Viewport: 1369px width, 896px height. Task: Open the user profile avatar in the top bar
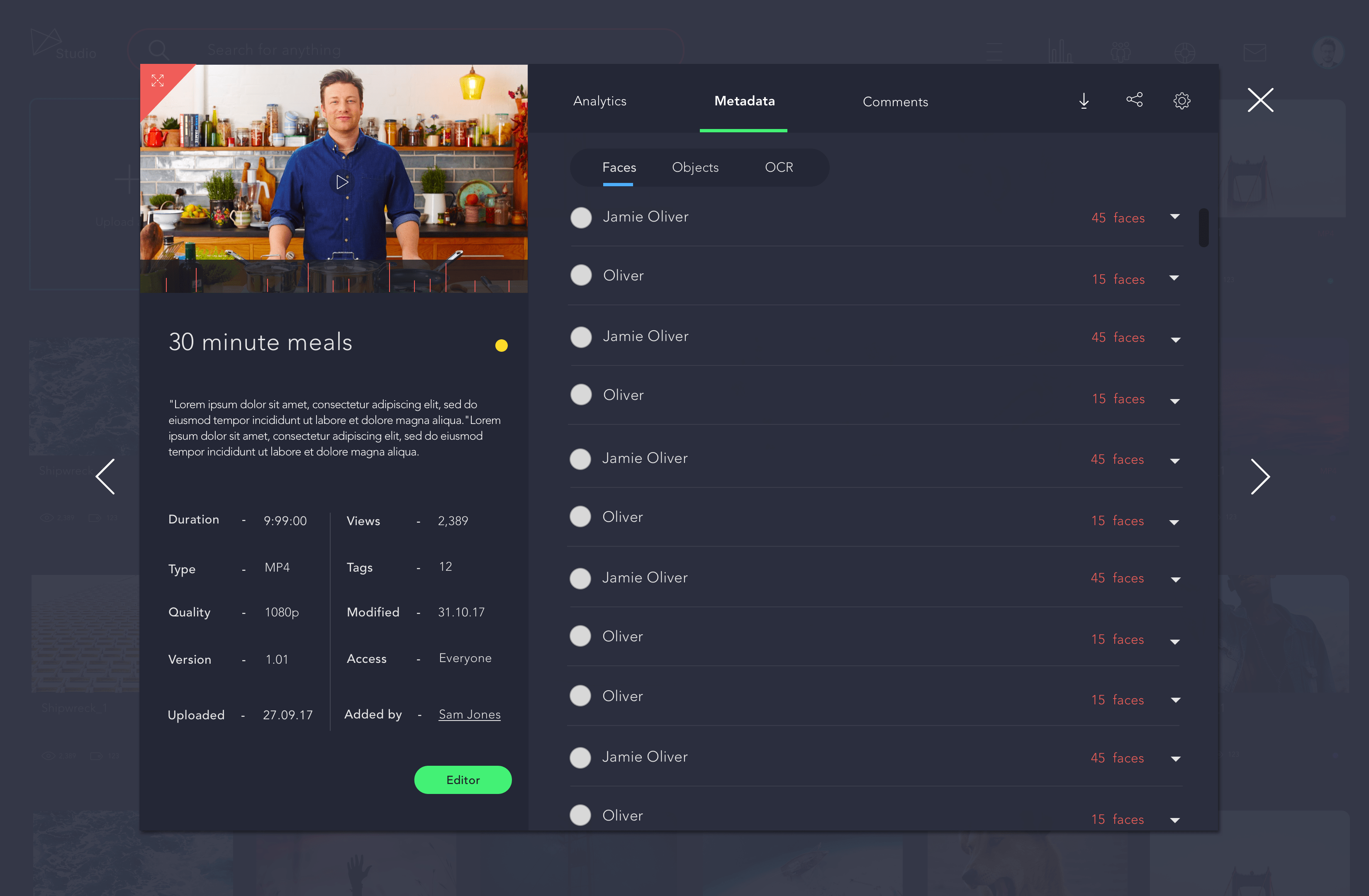1328,52
